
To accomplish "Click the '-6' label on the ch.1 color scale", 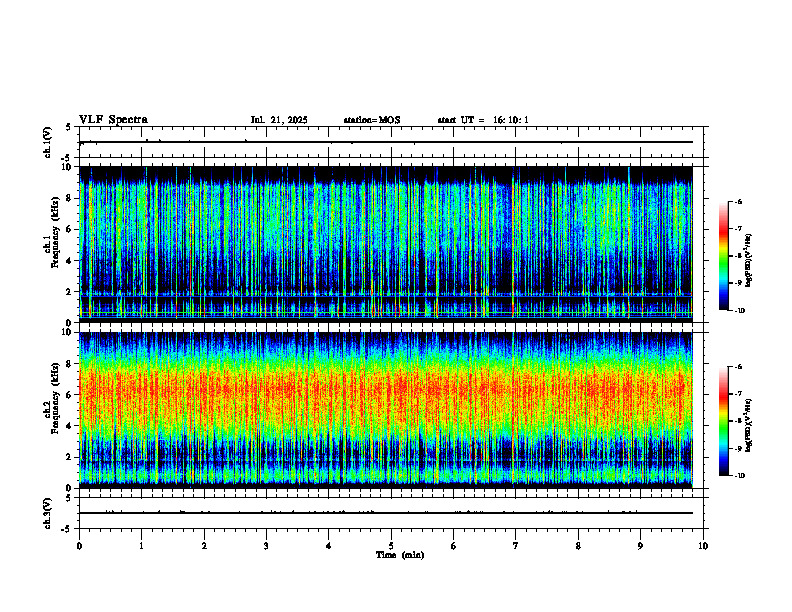I will pyautogui.click(x=738, y=201).
